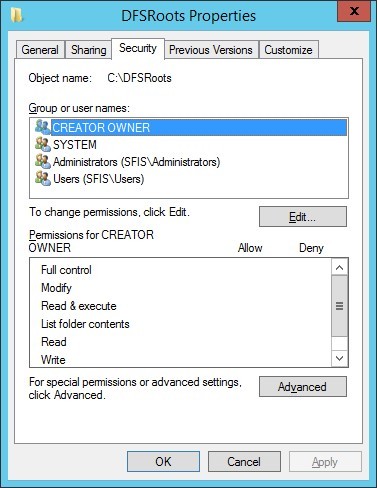Viewport: 377px width, 488px height.
Task: Click the Administrators group icon
Action: (43, 161)
